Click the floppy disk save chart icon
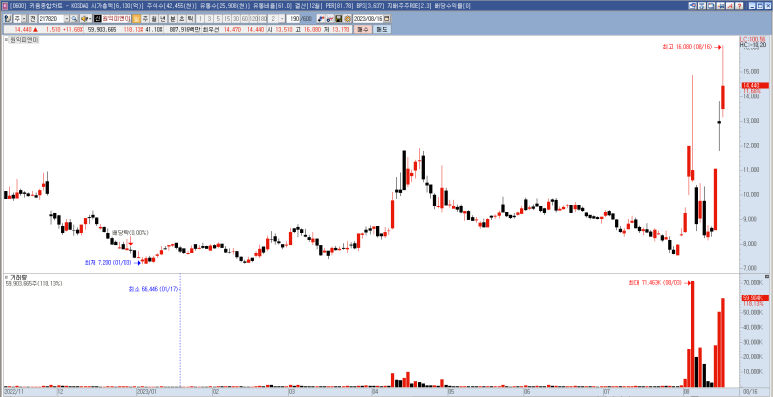This screenshot has width=773, height=397. tap(339, 18)
